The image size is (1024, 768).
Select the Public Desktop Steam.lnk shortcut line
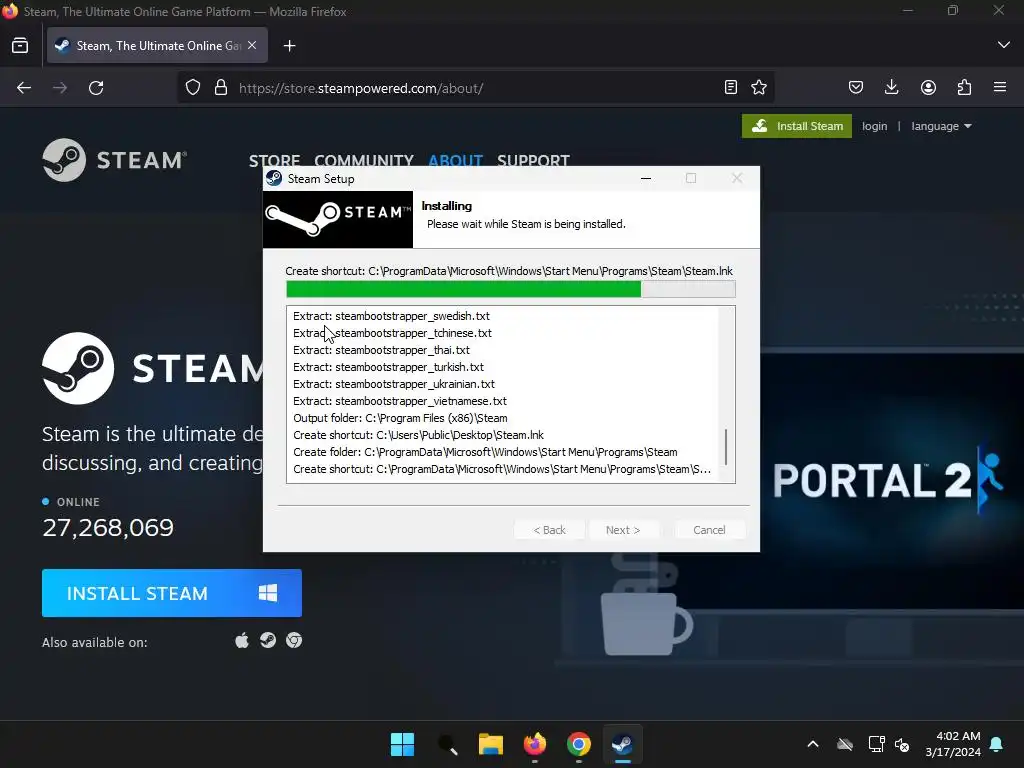pyautogui.click(x=419, y=435)
